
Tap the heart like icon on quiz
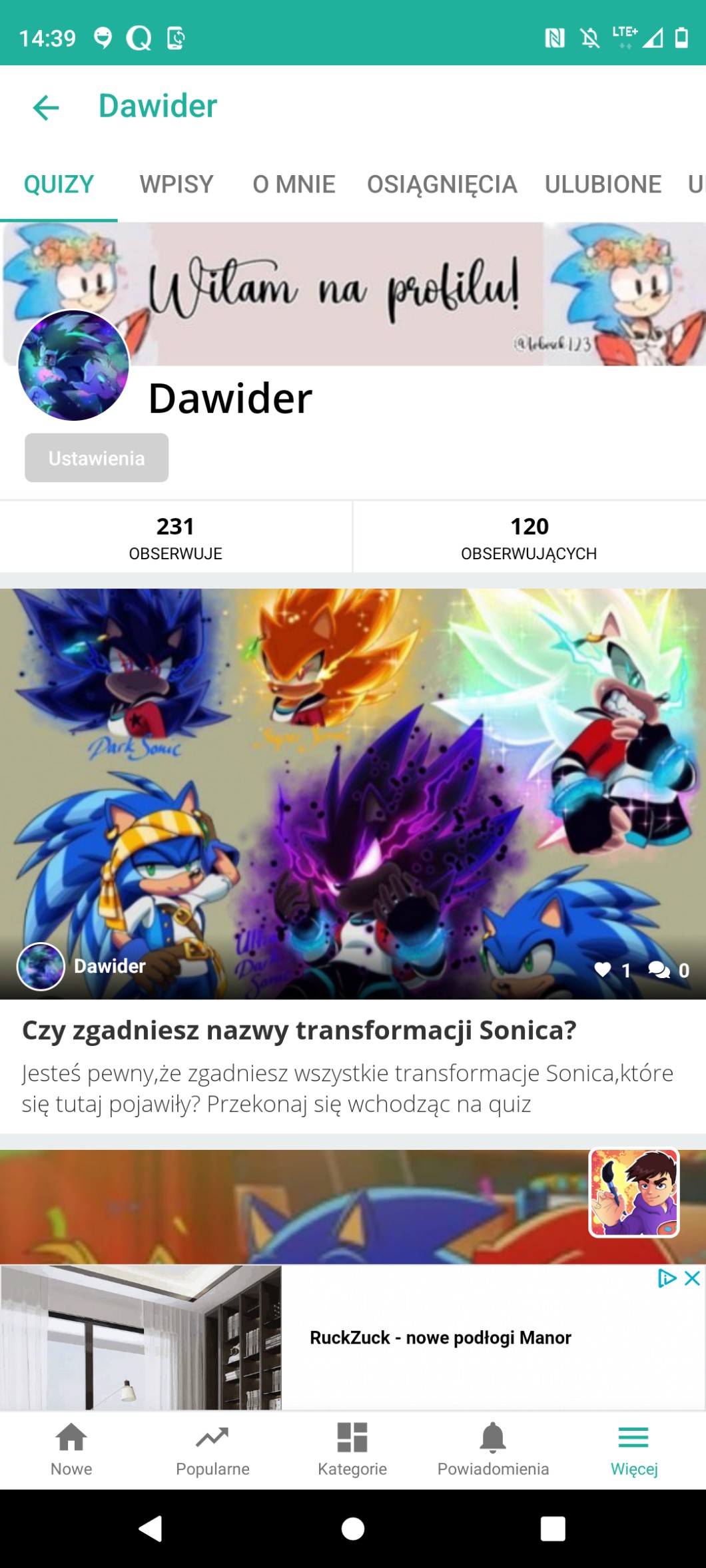click(603, 970)
